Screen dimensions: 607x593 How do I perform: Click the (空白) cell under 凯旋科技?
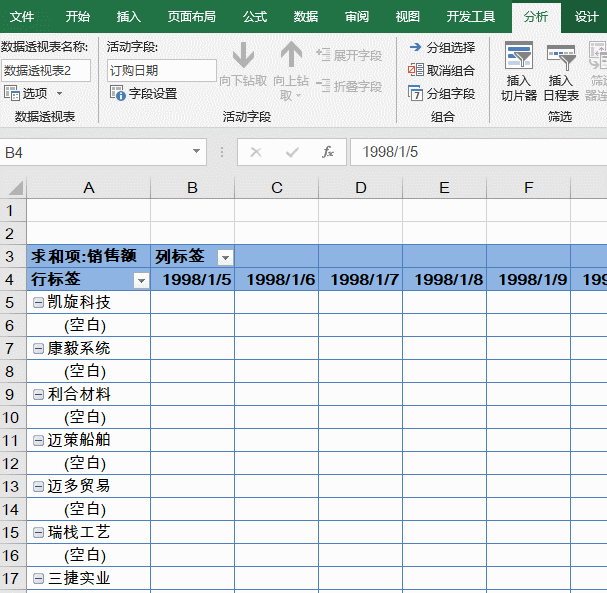(89, 326)
